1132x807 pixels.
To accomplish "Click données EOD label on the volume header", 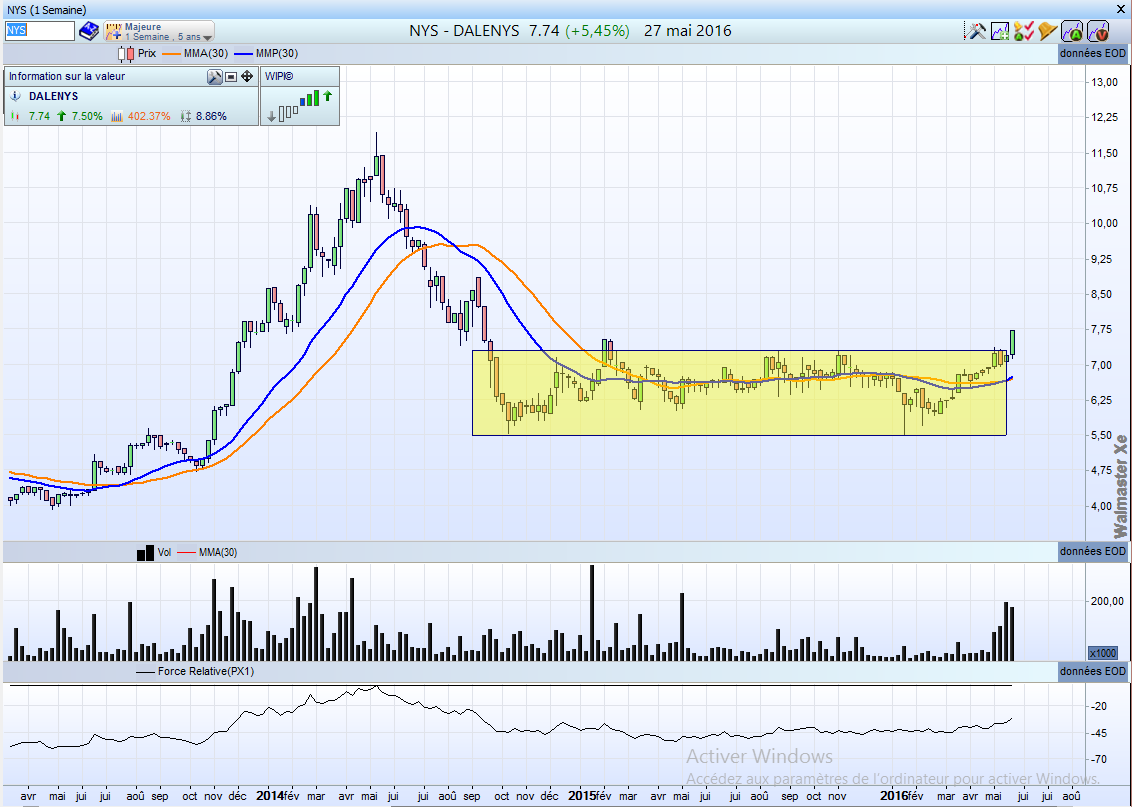I will (x=1094, y=551).
